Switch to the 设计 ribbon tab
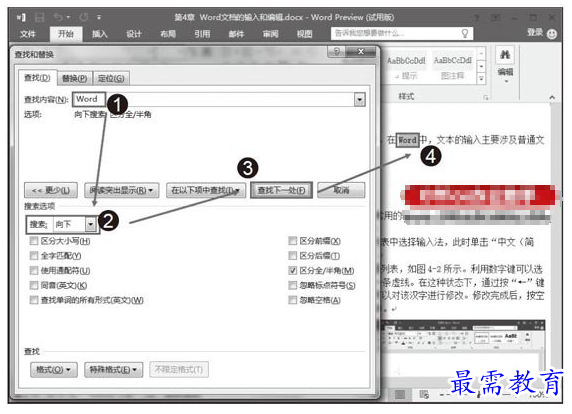Screen dimensions: 572x414 tap(134, 34)
